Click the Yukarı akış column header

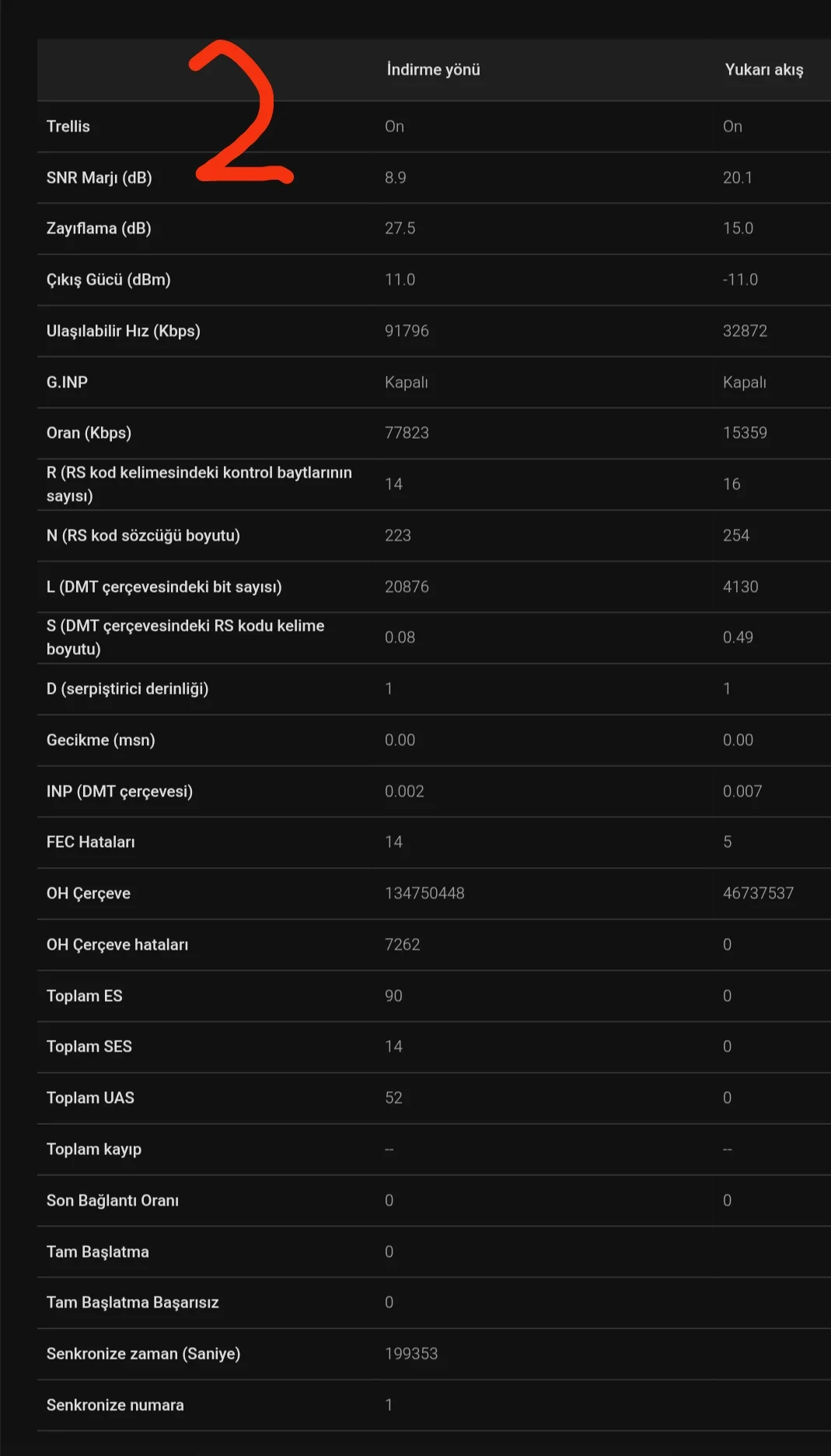(763, 70)
